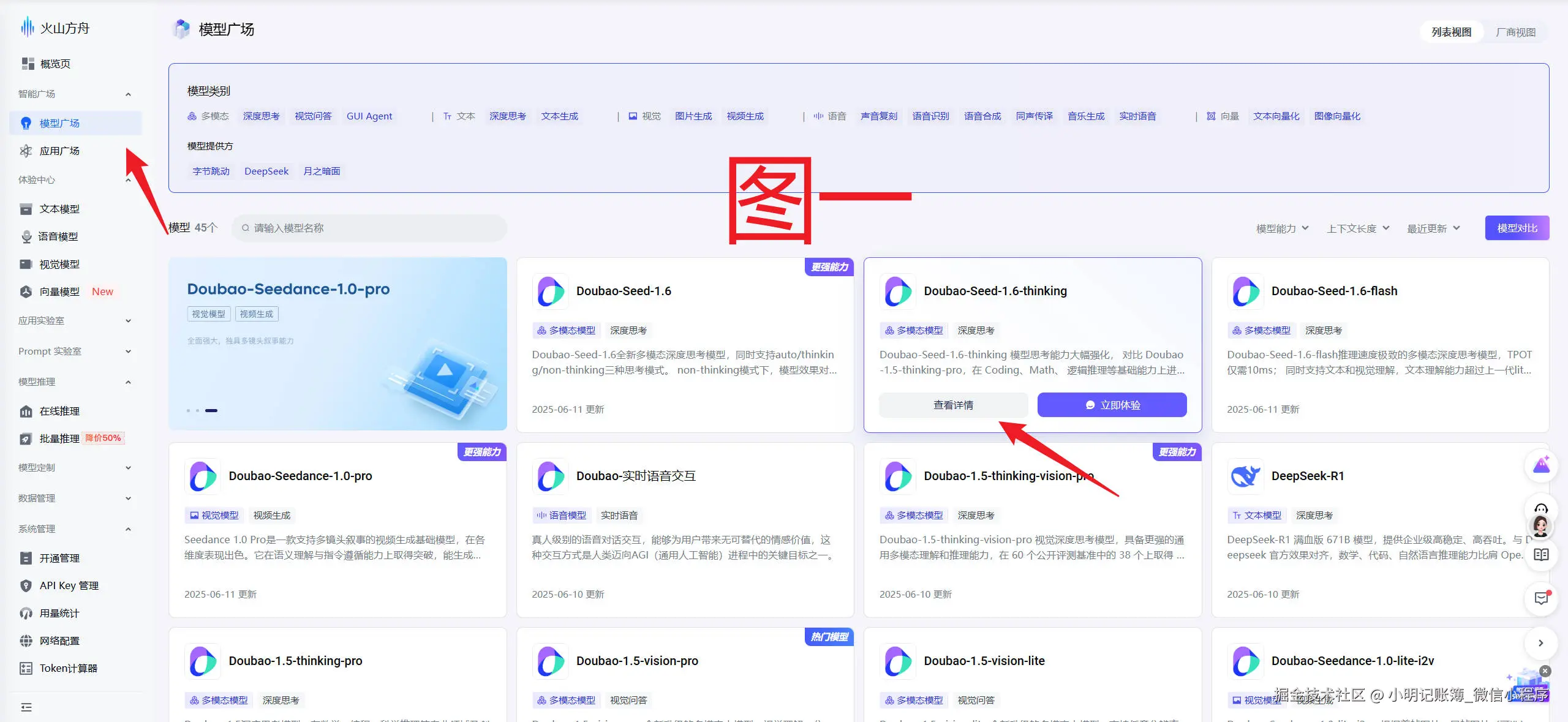The height and width of the screenshot is (722, 1568).
Task: Select 列表视图 list view toggle
Action: [x=1451, y=32]
